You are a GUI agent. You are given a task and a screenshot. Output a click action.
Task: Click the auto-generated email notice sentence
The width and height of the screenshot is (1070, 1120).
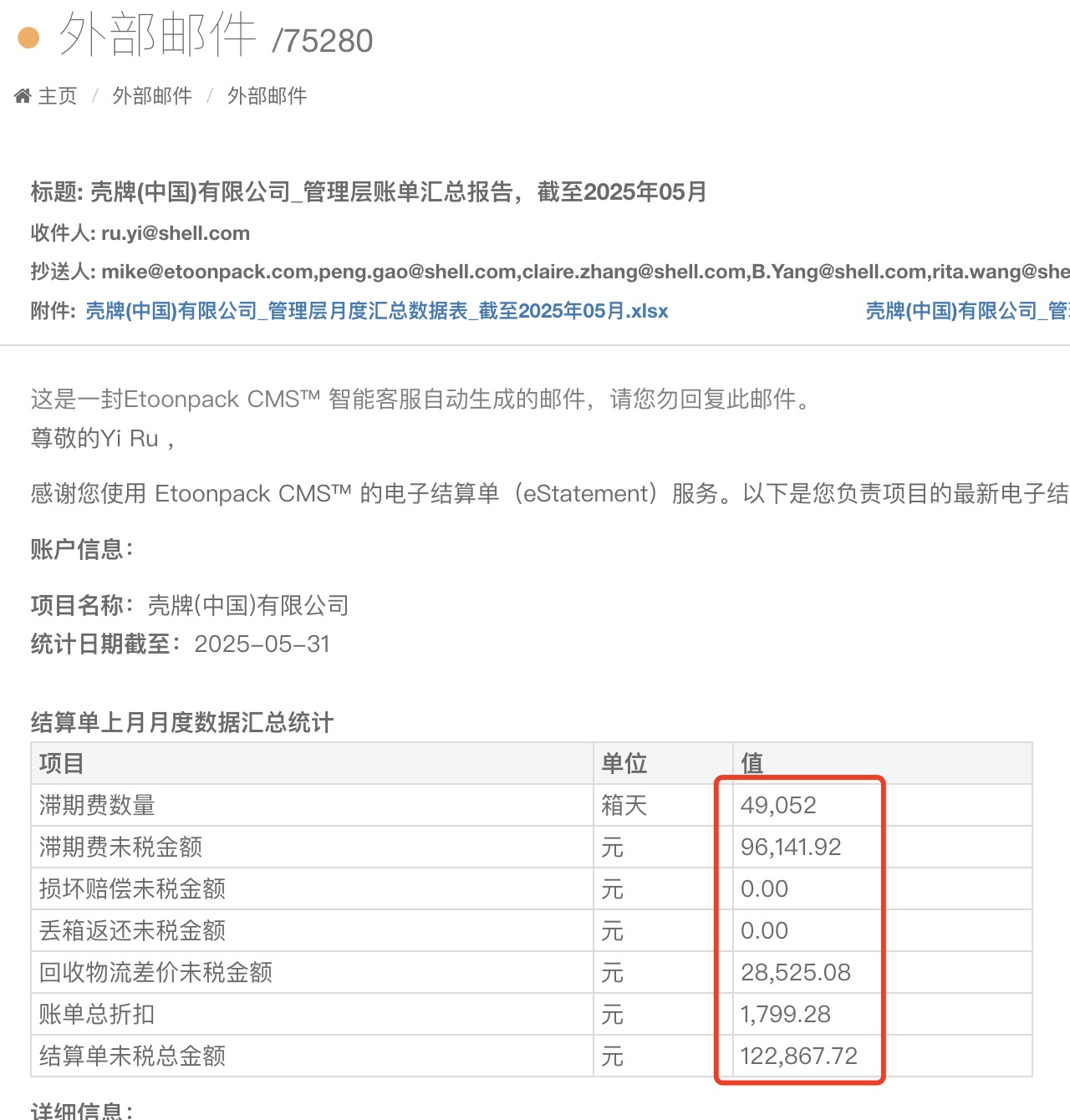[420, 399]
